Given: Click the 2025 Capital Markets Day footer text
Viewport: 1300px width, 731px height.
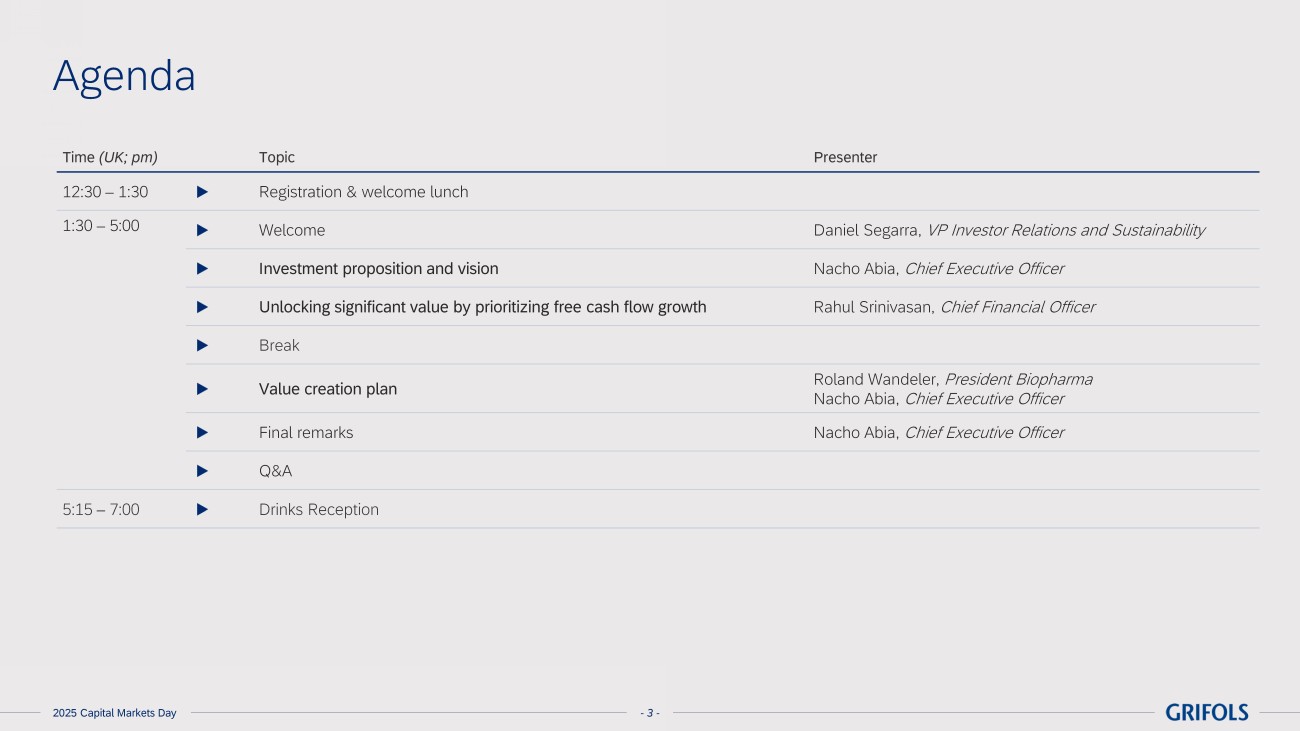Looking at the screenshot, I should pos(114,713).
